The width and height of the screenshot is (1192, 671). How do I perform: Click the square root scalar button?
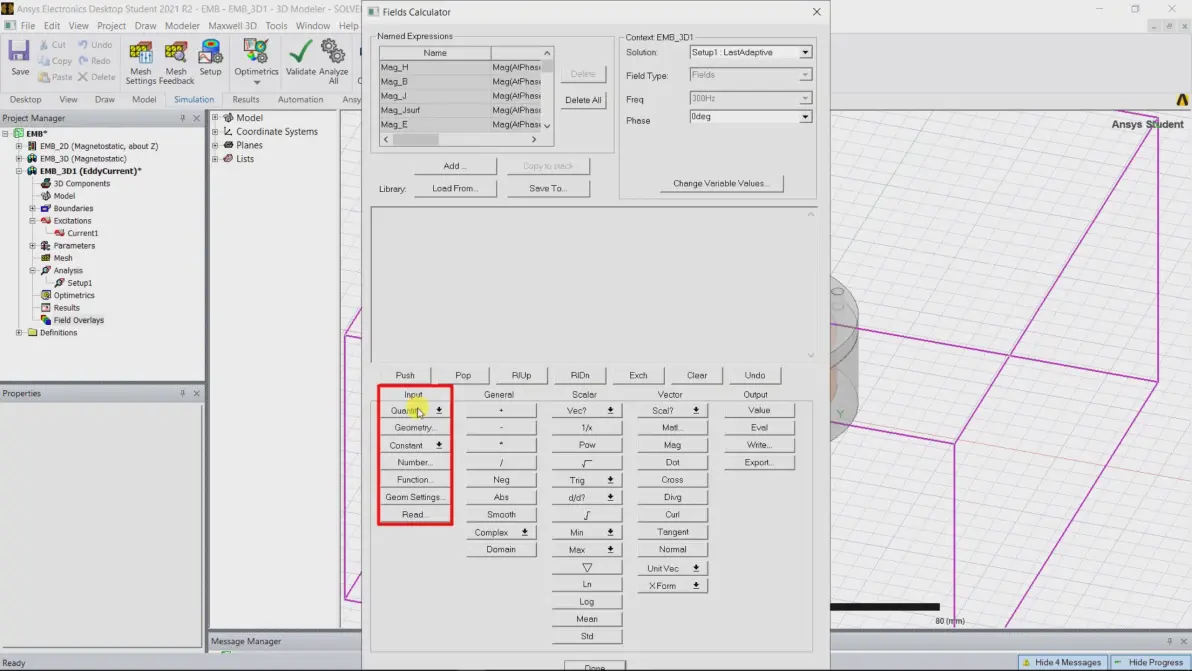(x=587, y=463)
